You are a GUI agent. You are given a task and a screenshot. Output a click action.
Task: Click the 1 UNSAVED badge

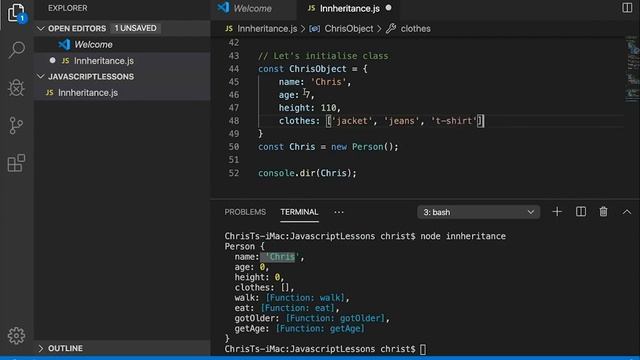[x=135, y=28]
